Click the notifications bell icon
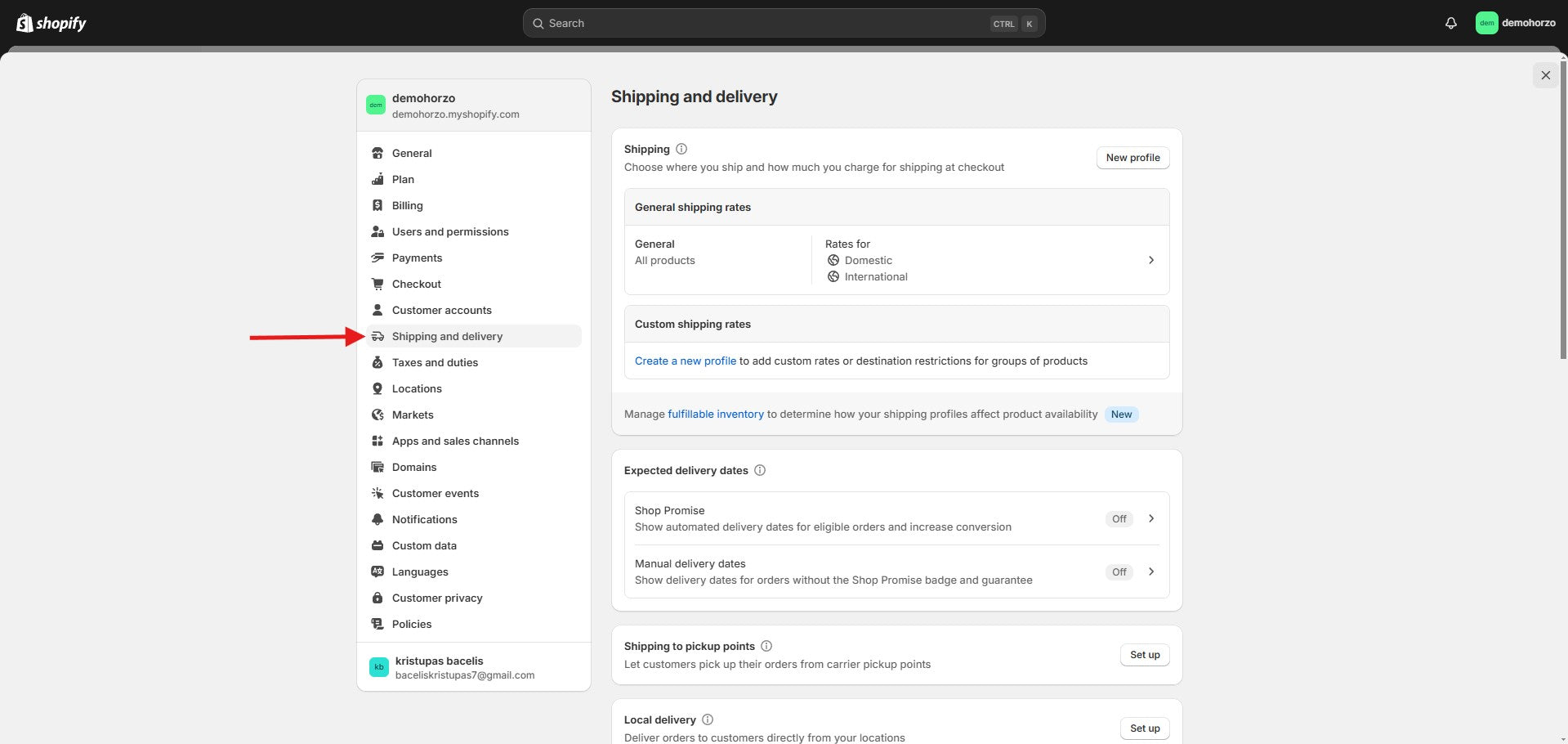Screen dimensions: 1568x744 [1450, 23]
